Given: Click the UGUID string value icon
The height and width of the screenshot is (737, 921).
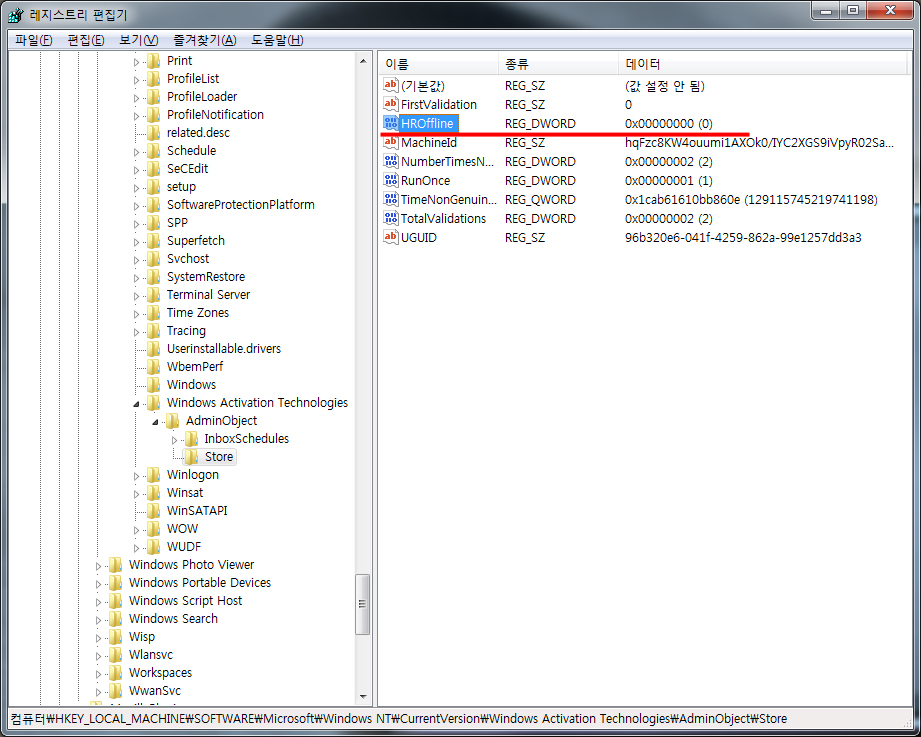Looking at the screenshot, I should coord(391,237).
